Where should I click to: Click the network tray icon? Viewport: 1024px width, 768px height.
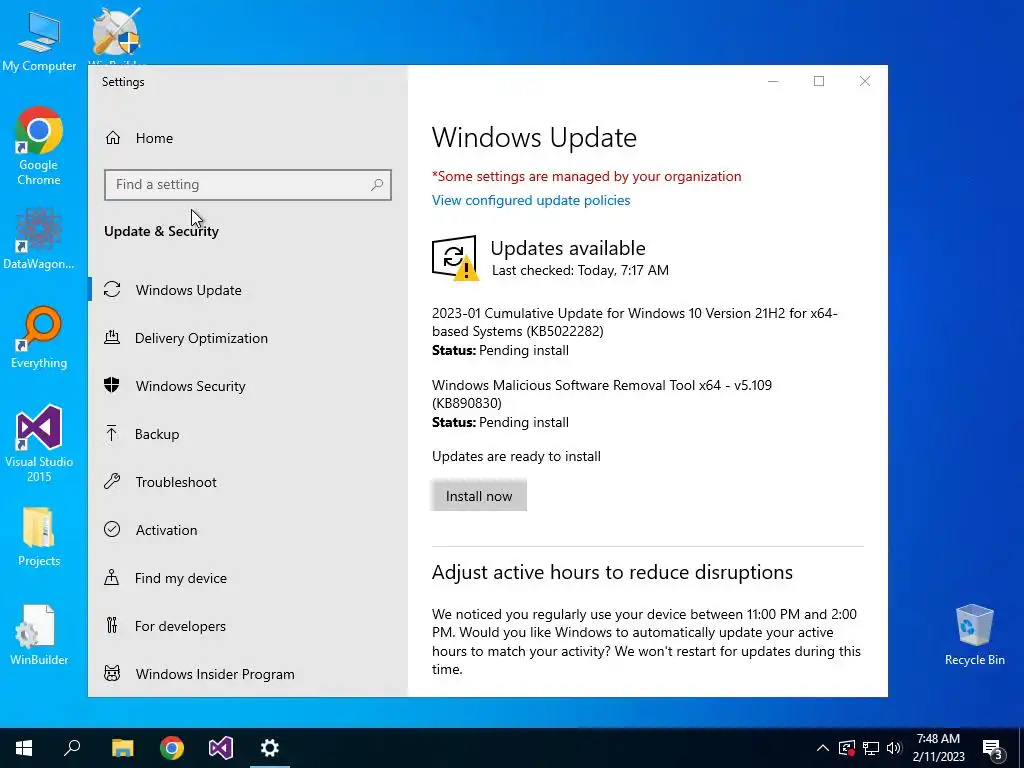tap(871, 748)
